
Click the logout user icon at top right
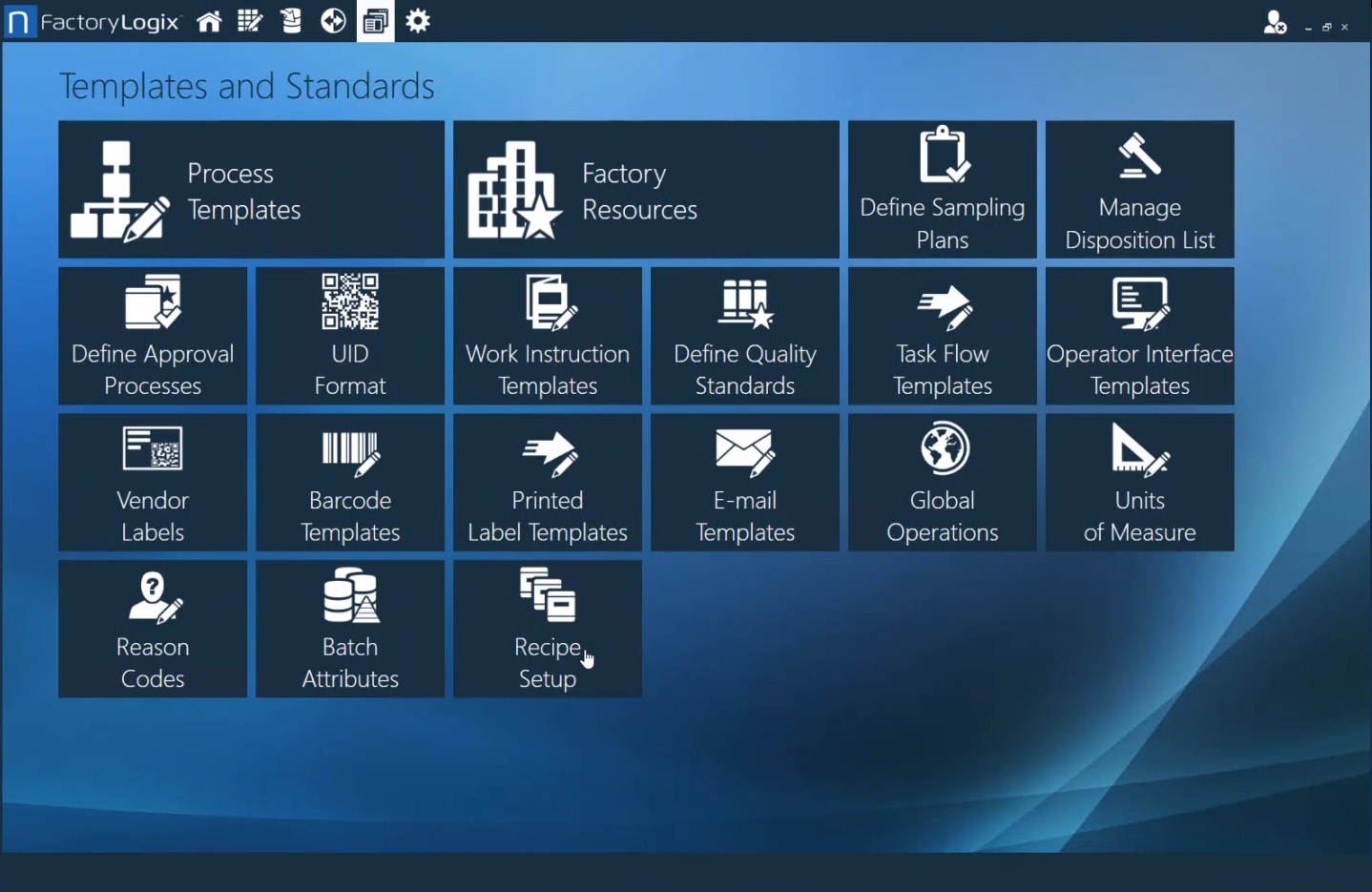[1276, 21]
